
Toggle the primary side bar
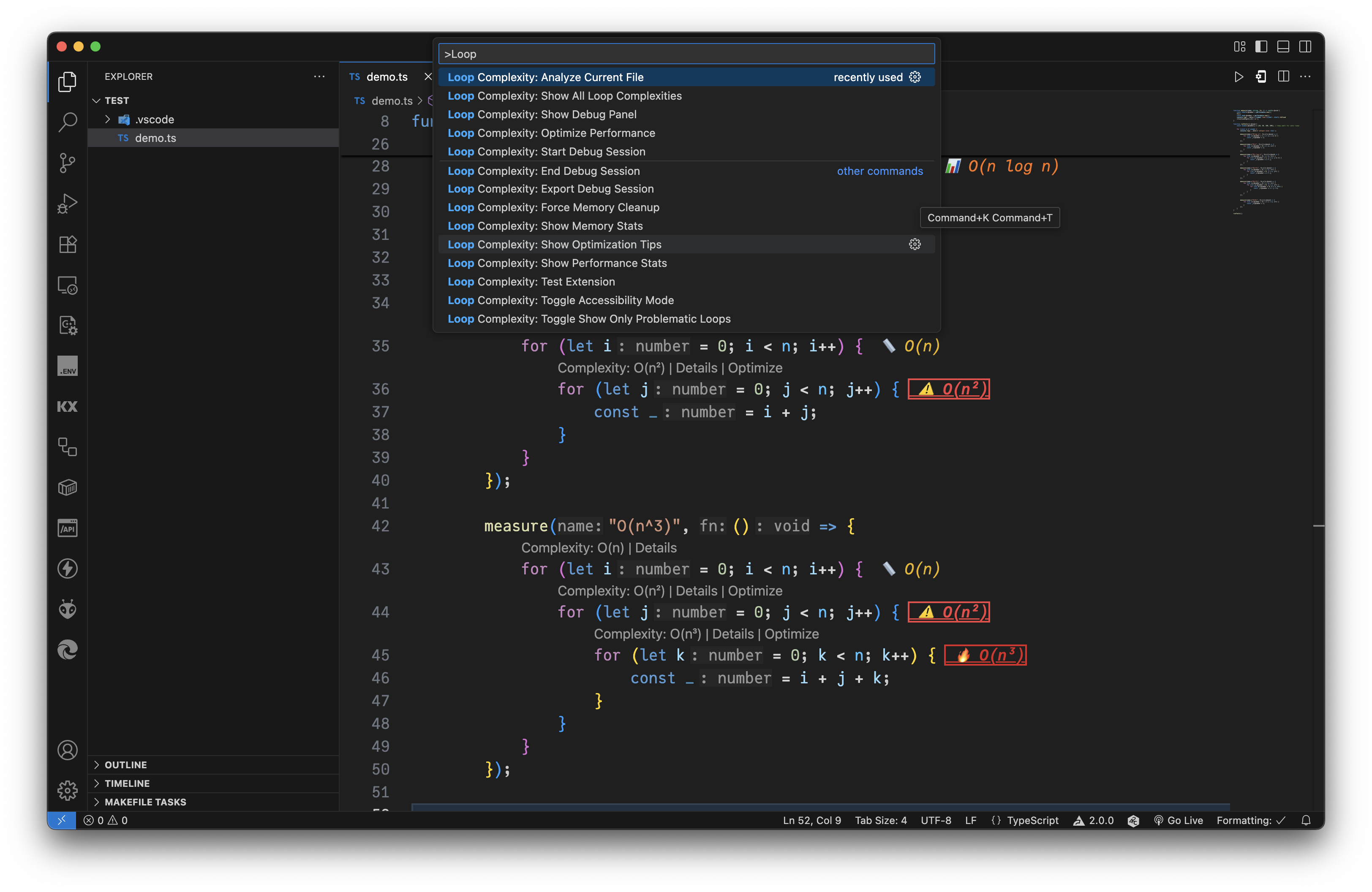point(1261,47)
